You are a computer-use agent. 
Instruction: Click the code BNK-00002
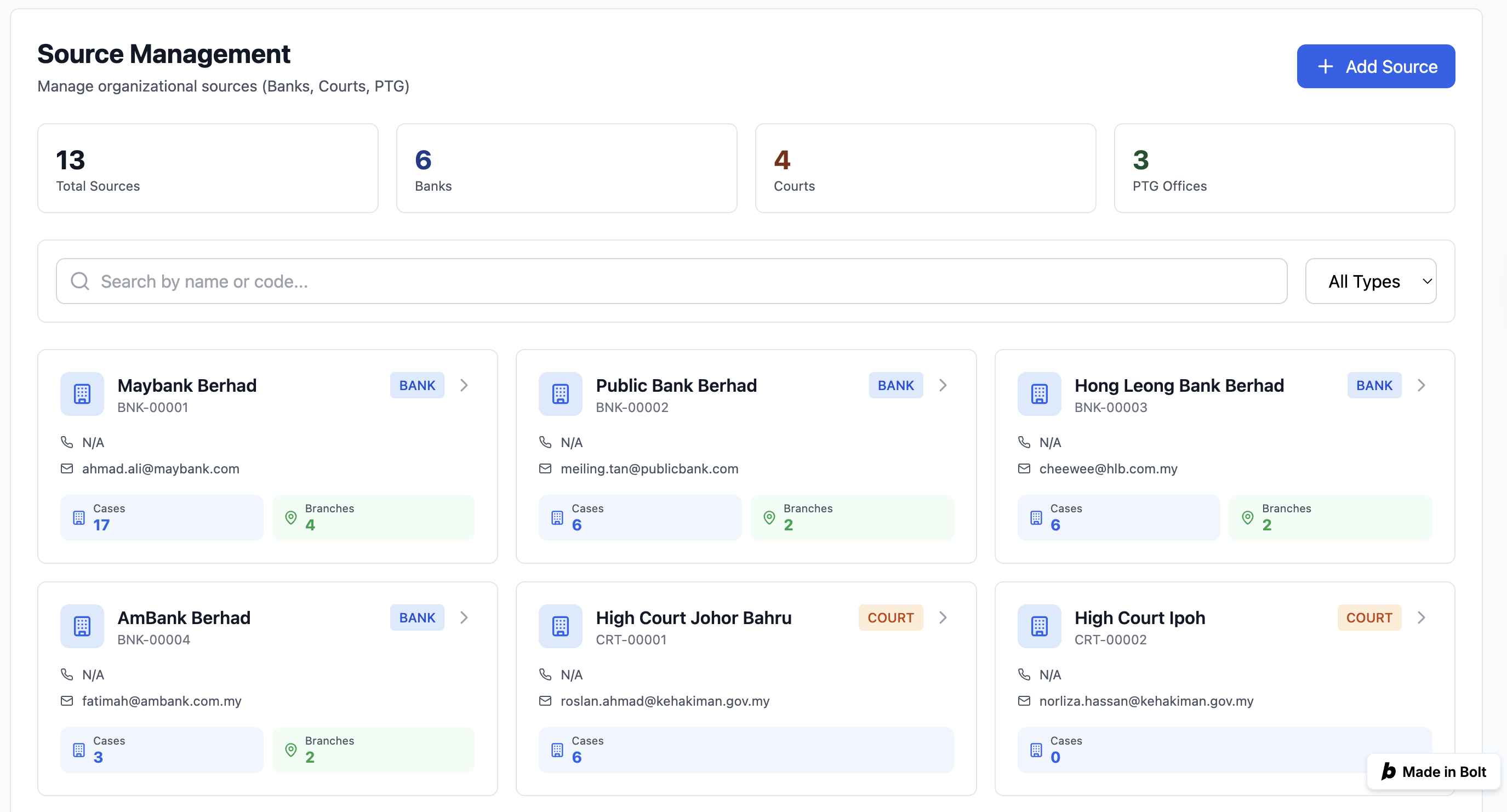coord(632,407)
